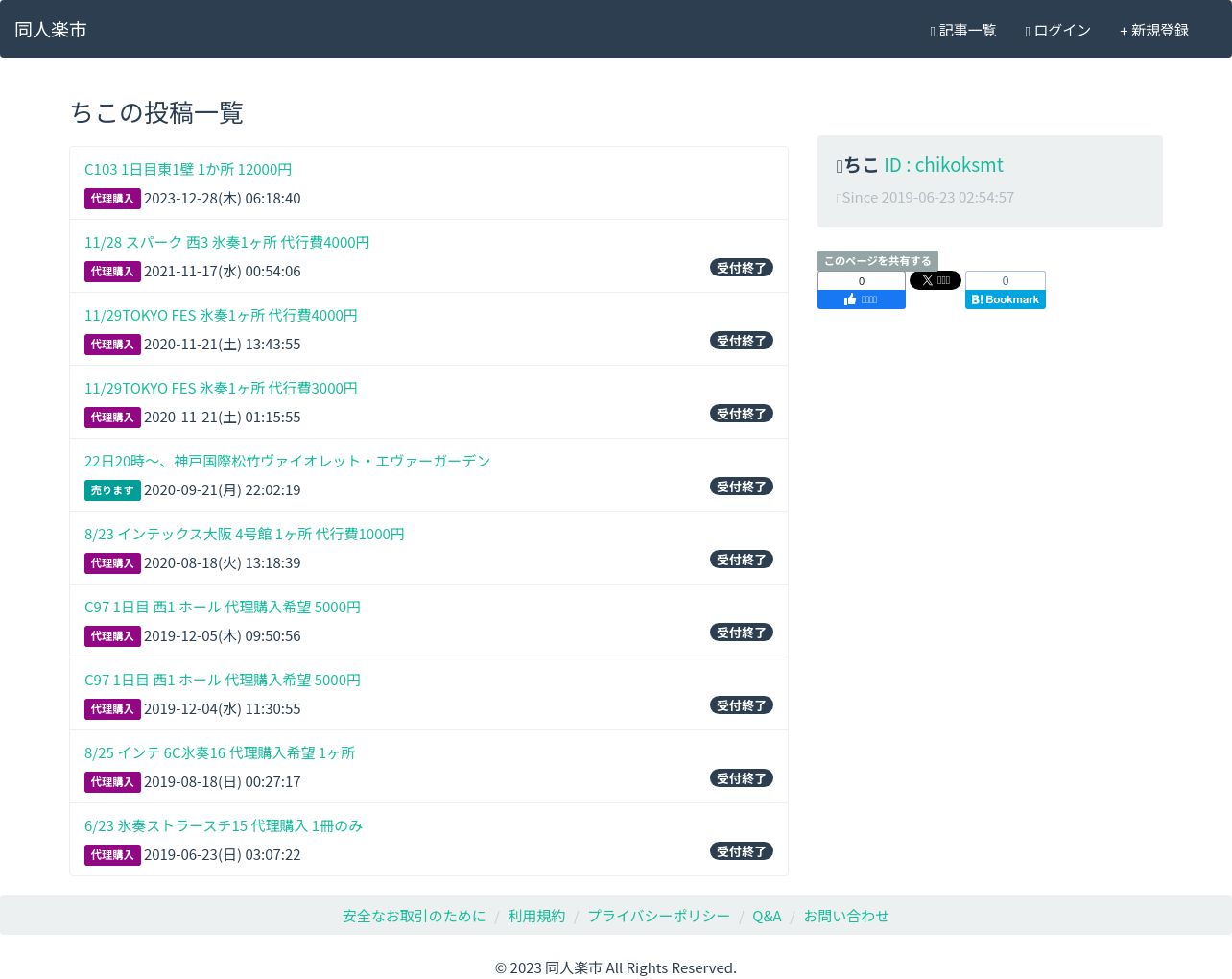This screenshot has width=1232, height=979.
Task: Click 受付終了 badge on 6/23 氷奏ストラースチ15 post
Action: tap(742, 851)
